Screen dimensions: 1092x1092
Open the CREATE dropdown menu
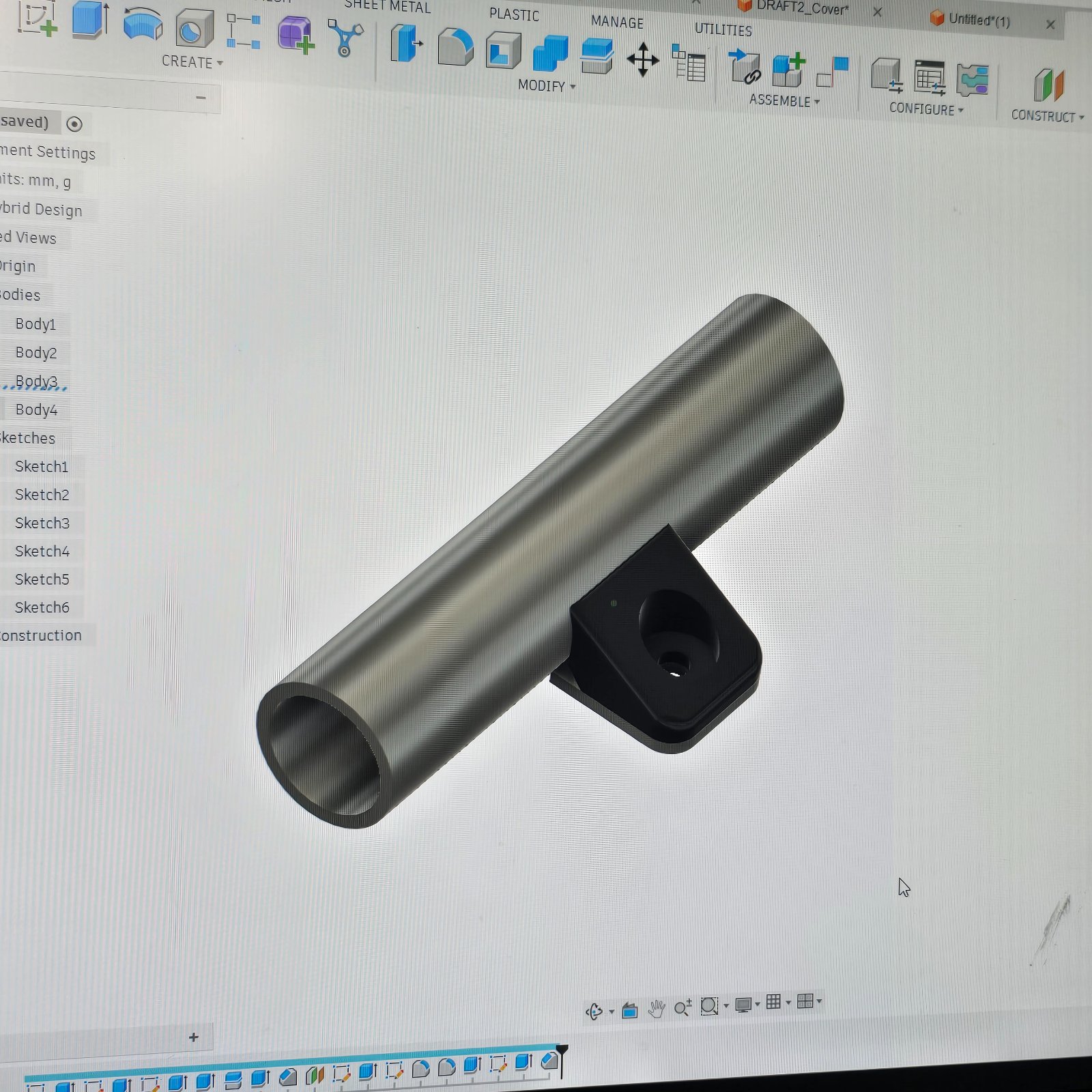point(192,62)
